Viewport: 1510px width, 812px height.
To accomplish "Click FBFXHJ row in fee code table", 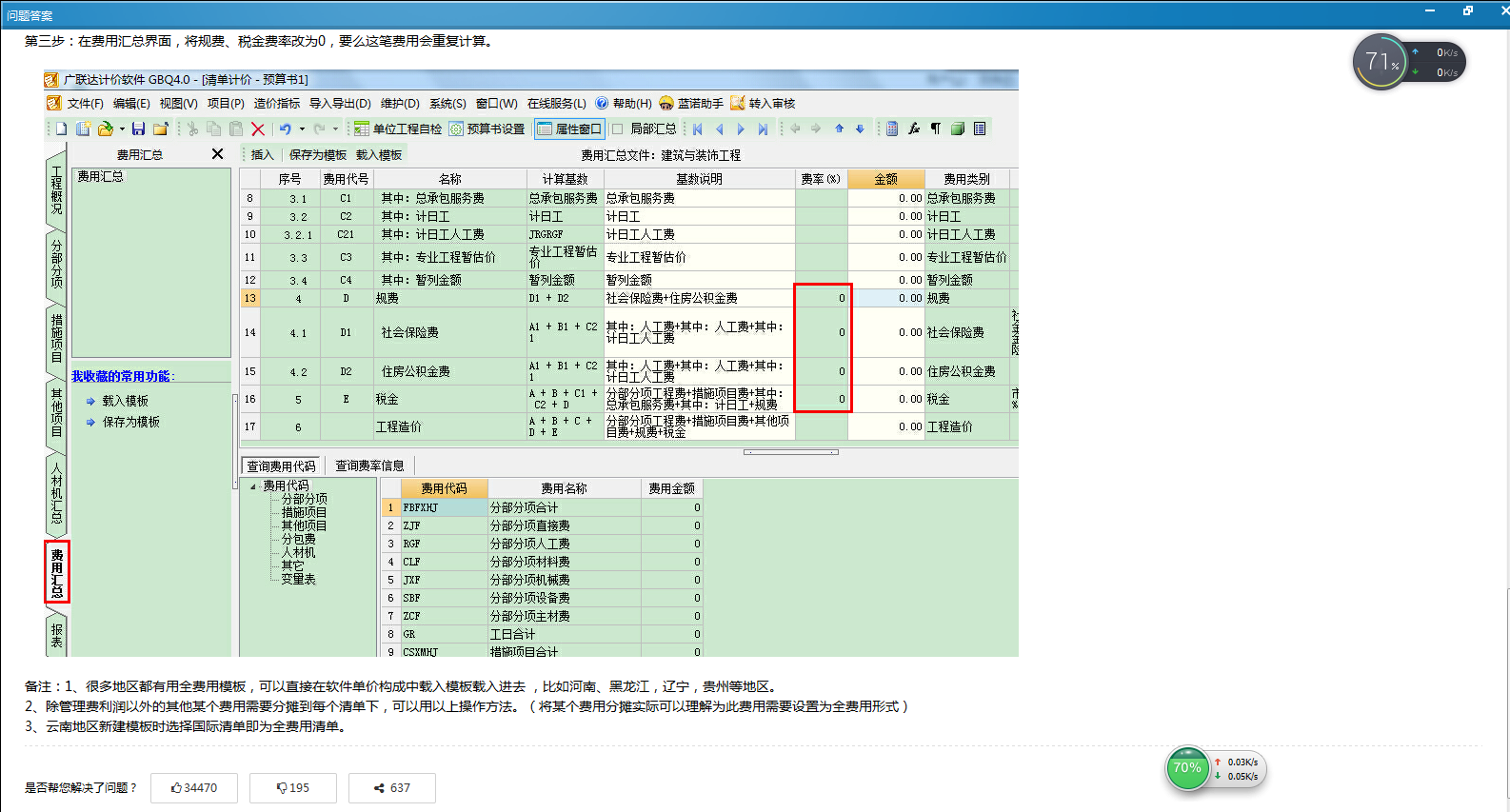I will tap(543, 507).
